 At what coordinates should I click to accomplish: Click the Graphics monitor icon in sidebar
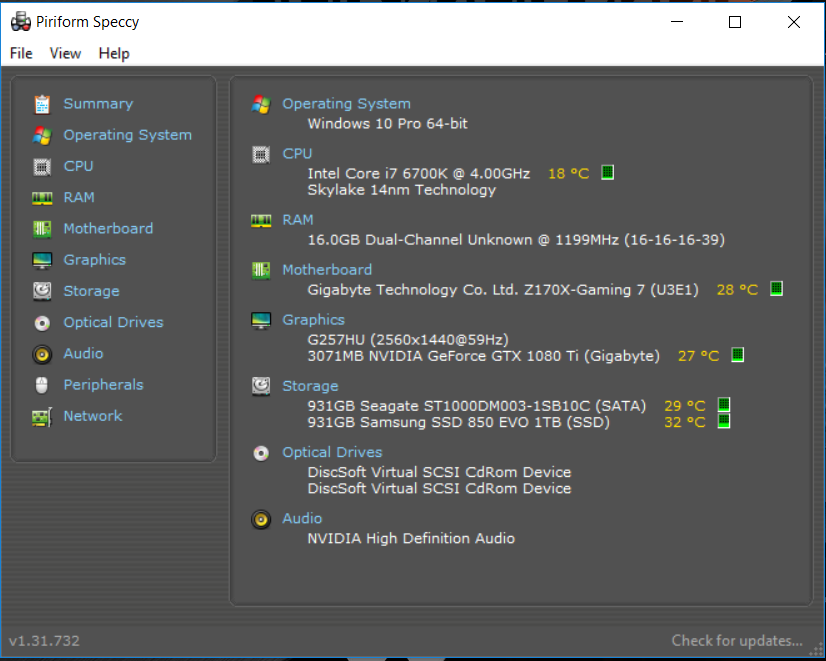(x=42, y=260)
